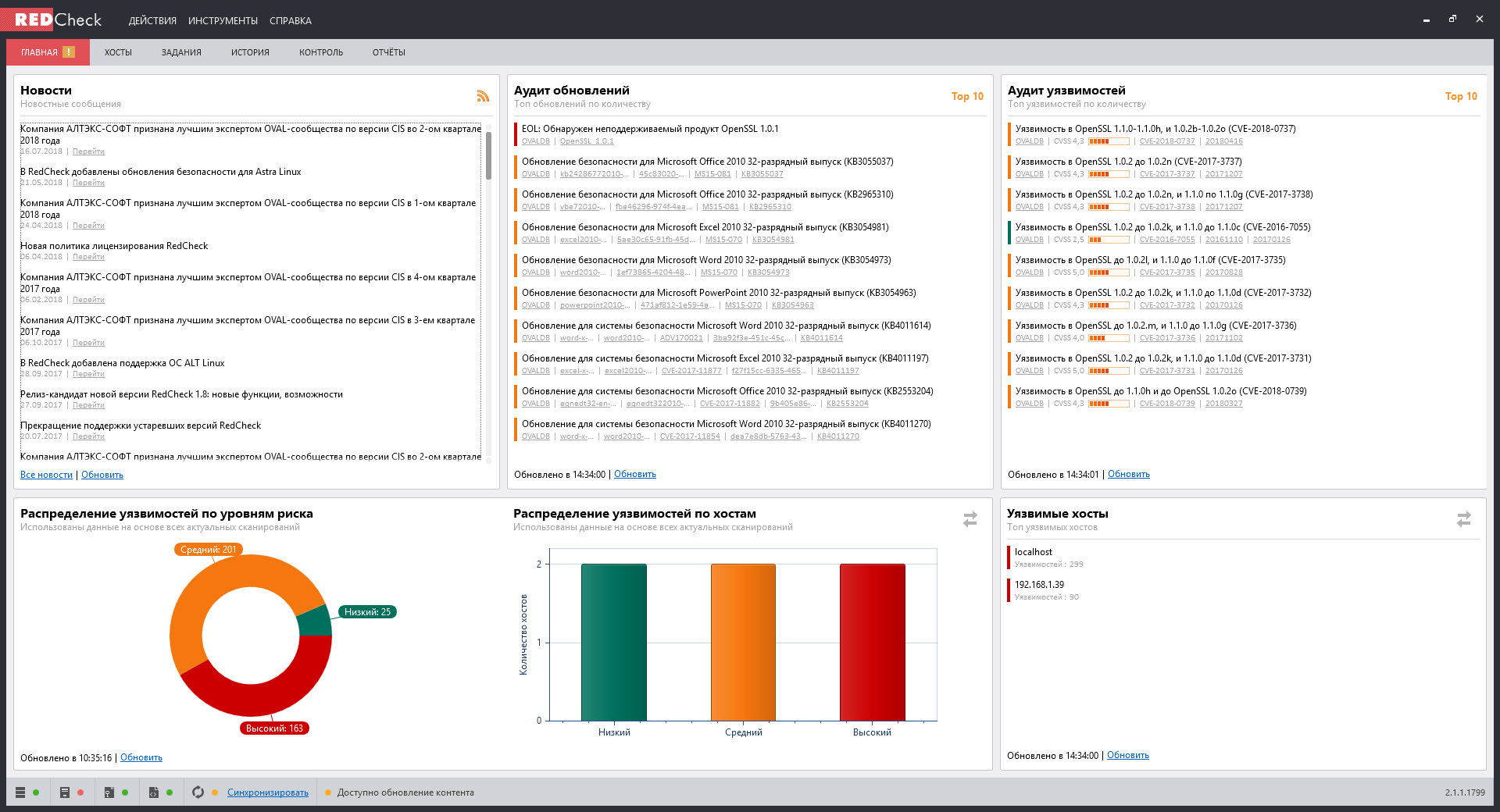The image size is (1500, 812).
Task: Click the green Низкий bar in the hosts chart
Action: [614, 642]
